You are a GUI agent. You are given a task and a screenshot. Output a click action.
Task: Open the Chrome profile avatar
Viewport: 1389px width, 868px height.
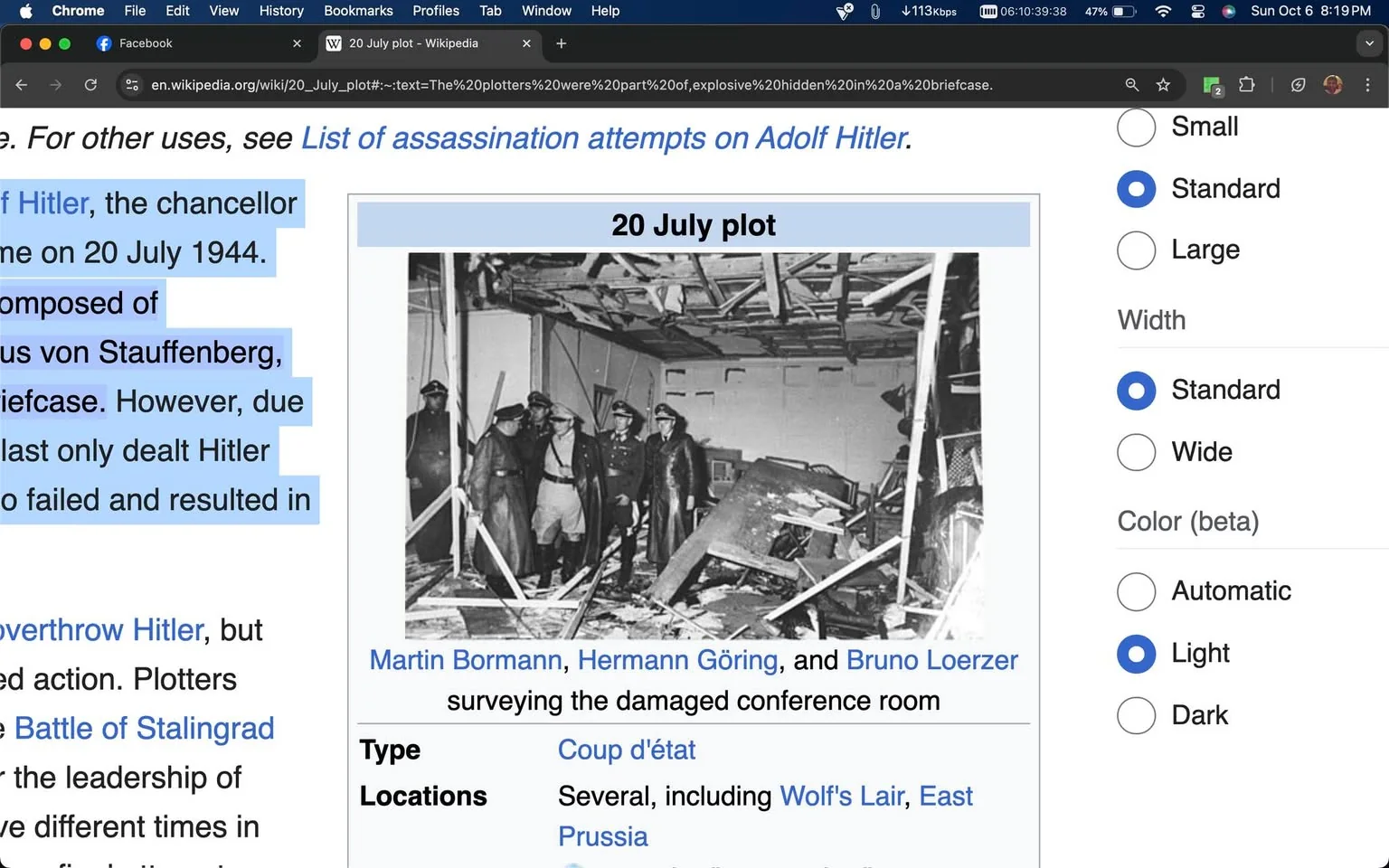[x=1332, y=85]
